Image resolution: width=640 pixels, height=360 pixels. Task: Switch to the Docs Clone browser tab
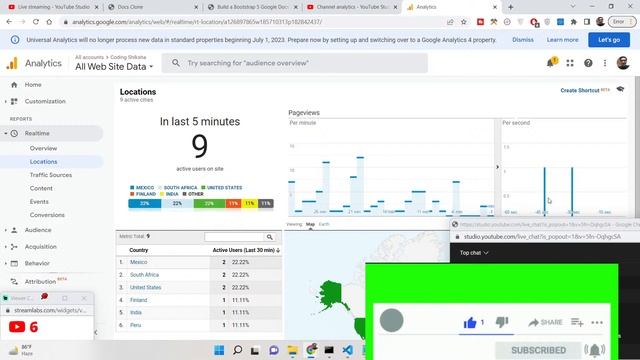(152, 7)
